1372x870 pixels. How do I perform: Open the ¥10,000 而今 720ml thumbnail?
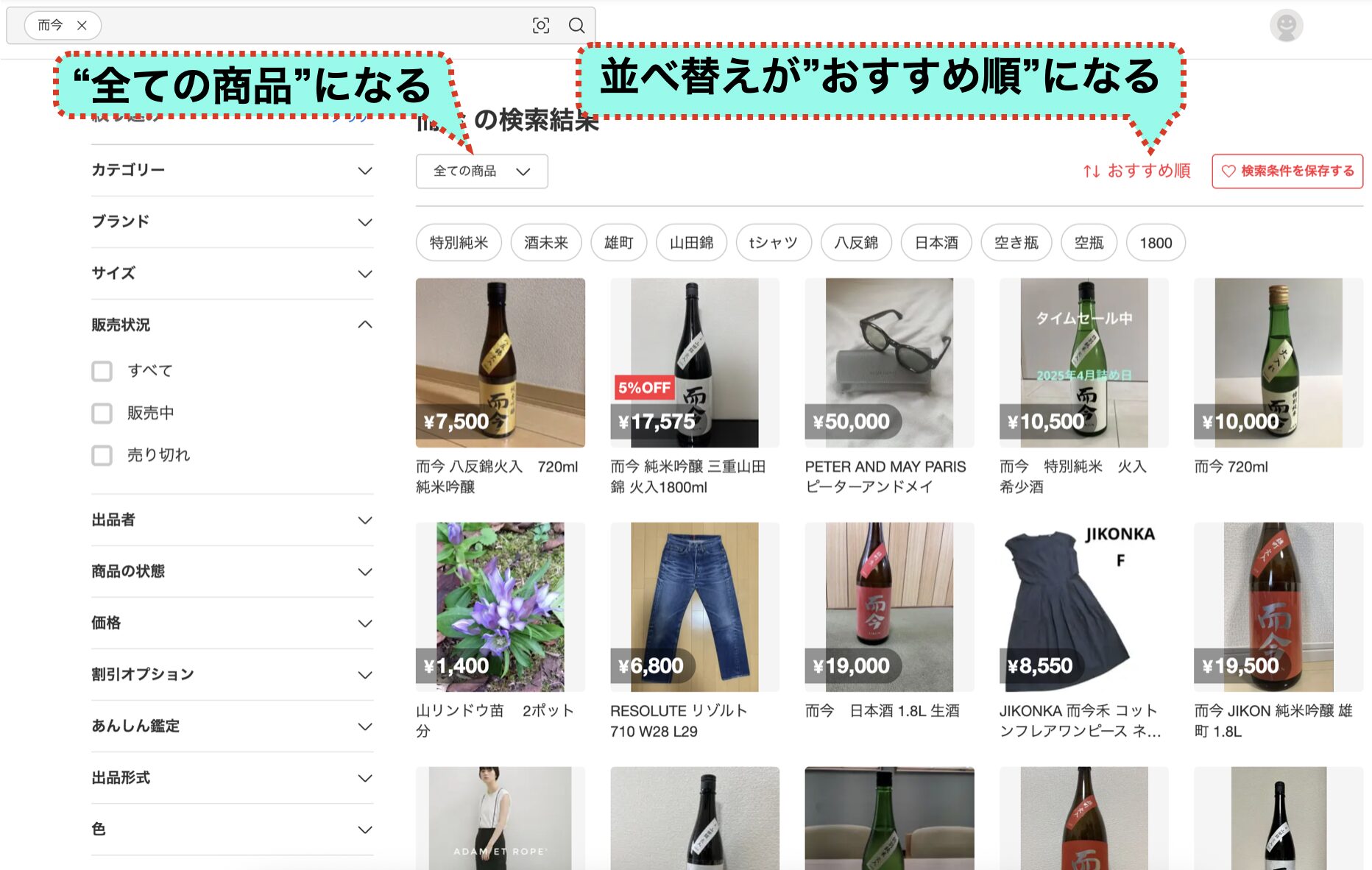pyautogui.click(x=1279, y=363)
